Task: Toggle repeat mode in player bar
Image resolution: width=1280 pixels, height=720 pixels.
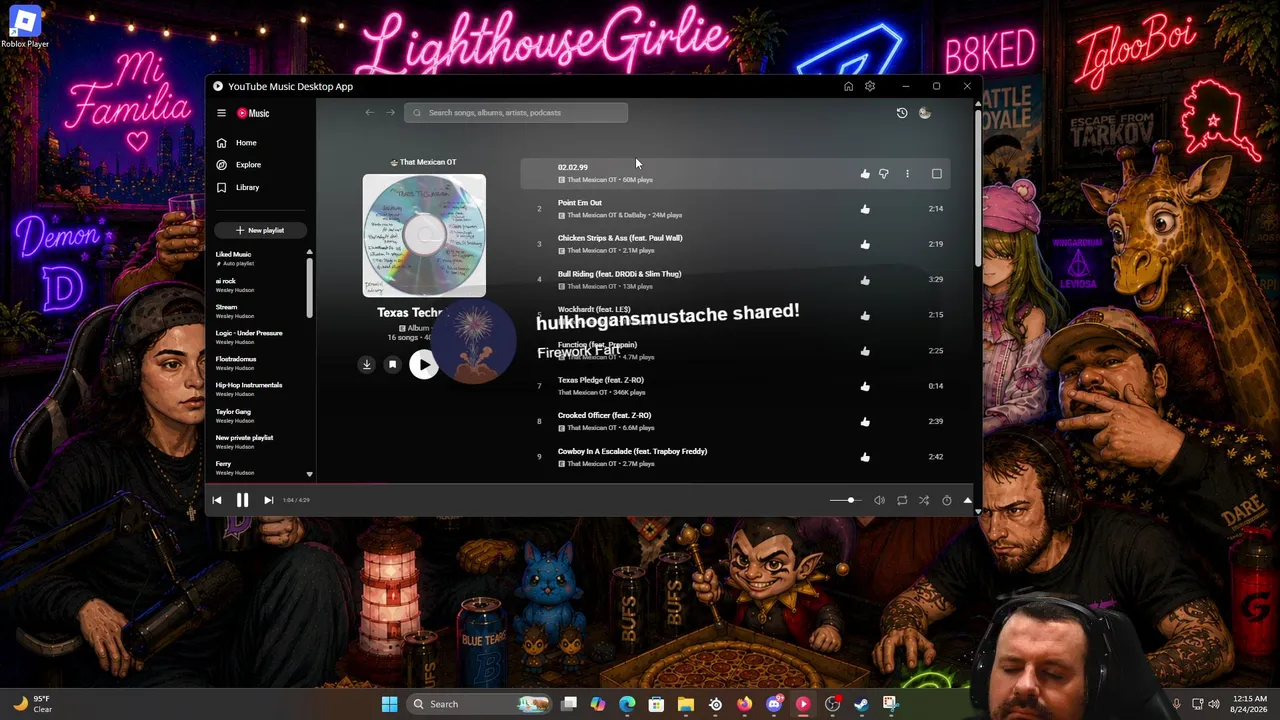Action: tap(902, 500)
